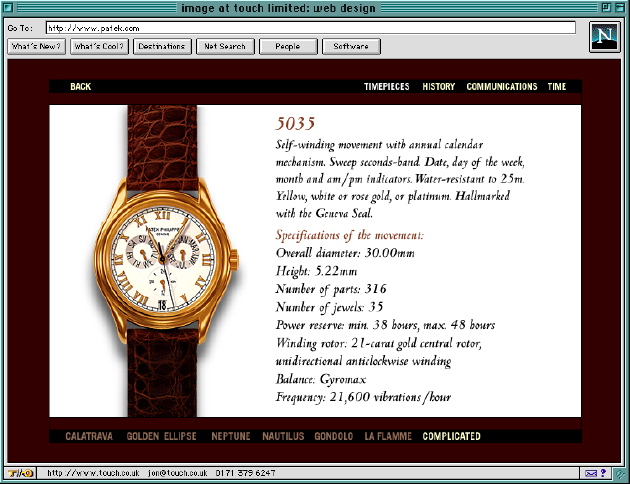The width and height of the screenshot is (630, 484).
Task: Open the Destinations directory button
Action: click(x=162, y=46)
